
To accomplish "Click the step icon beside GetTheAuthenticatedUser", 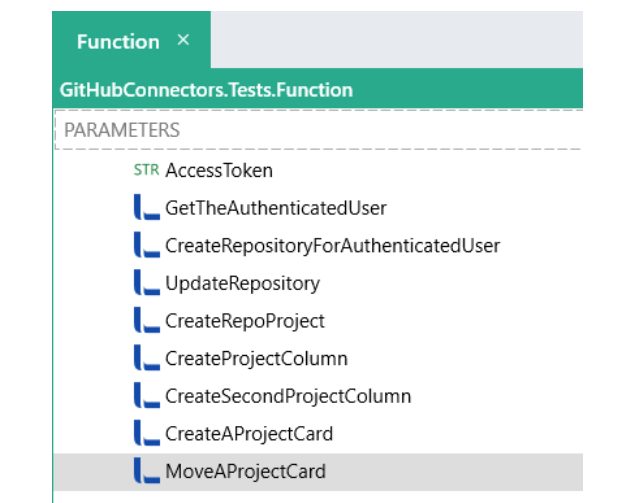I will [x=147, y=207].
